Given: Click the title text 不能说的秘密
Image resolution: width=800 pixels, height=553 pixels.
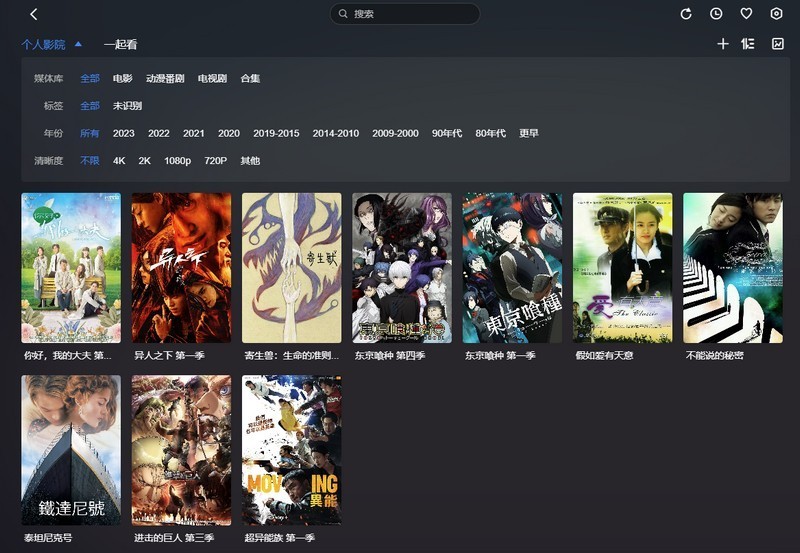Looking at the screenshot, I should 714,356.
